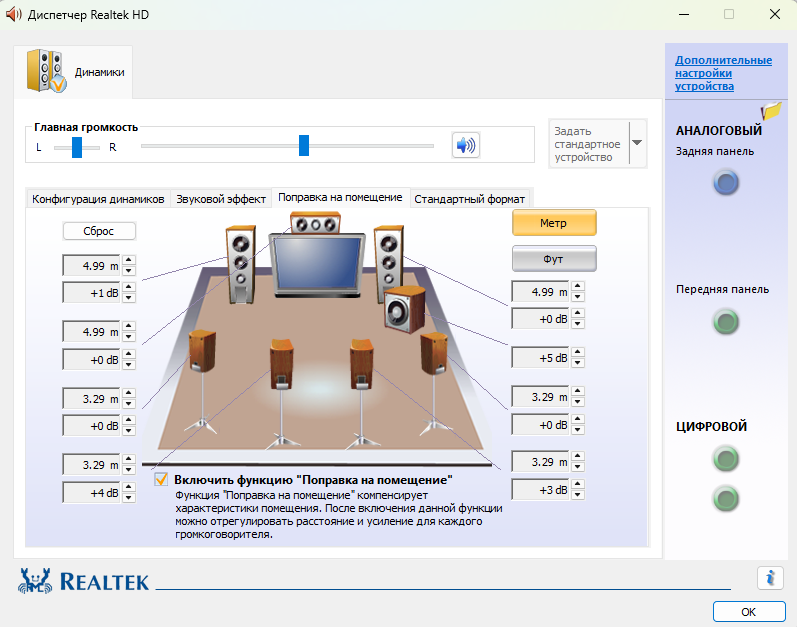Click the title bar speaker app icon
Image resolution: width=797 pixels, height=627 pixels.
(14, 14)
